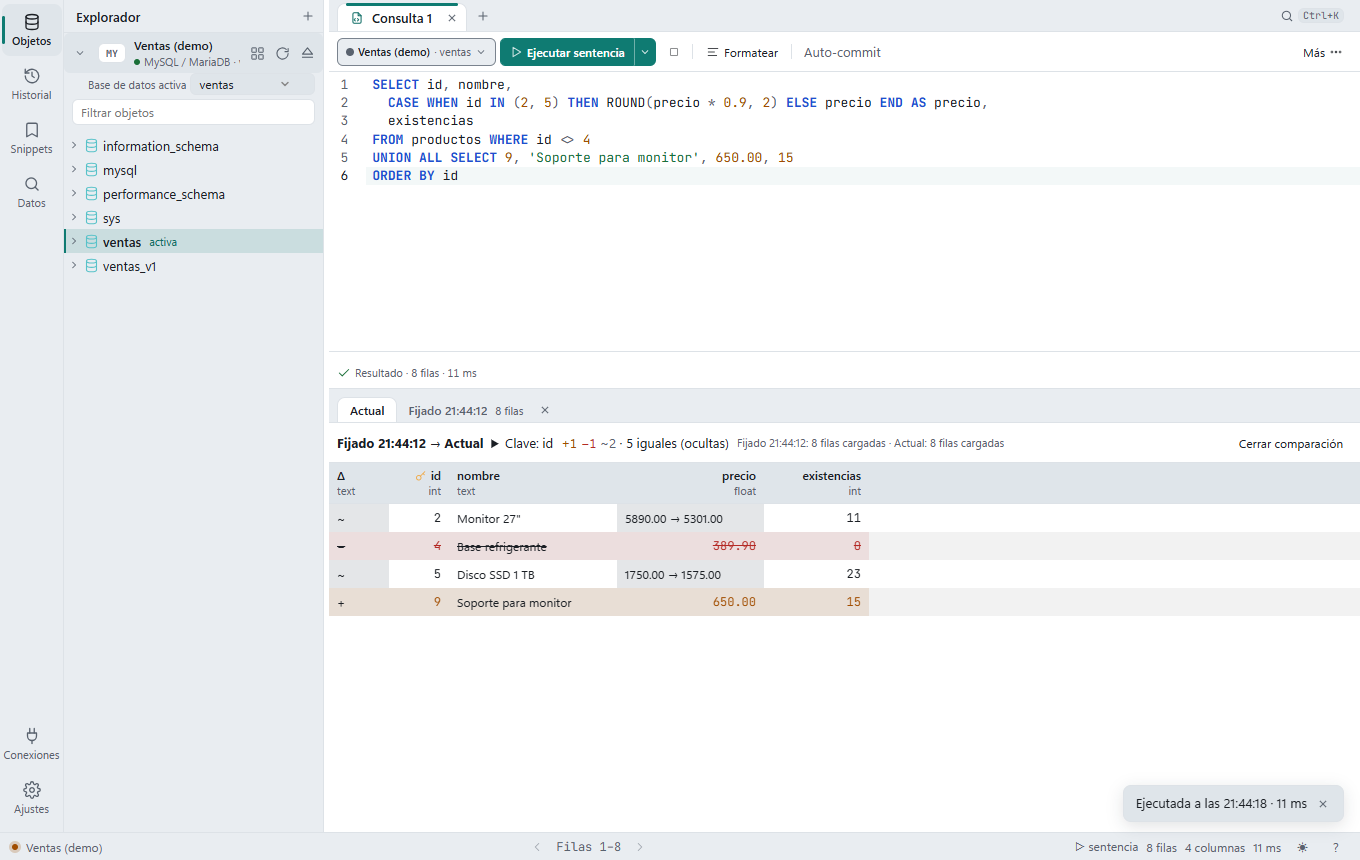
Task: Select the Consulta 1 tab
Action: point(402,18)
